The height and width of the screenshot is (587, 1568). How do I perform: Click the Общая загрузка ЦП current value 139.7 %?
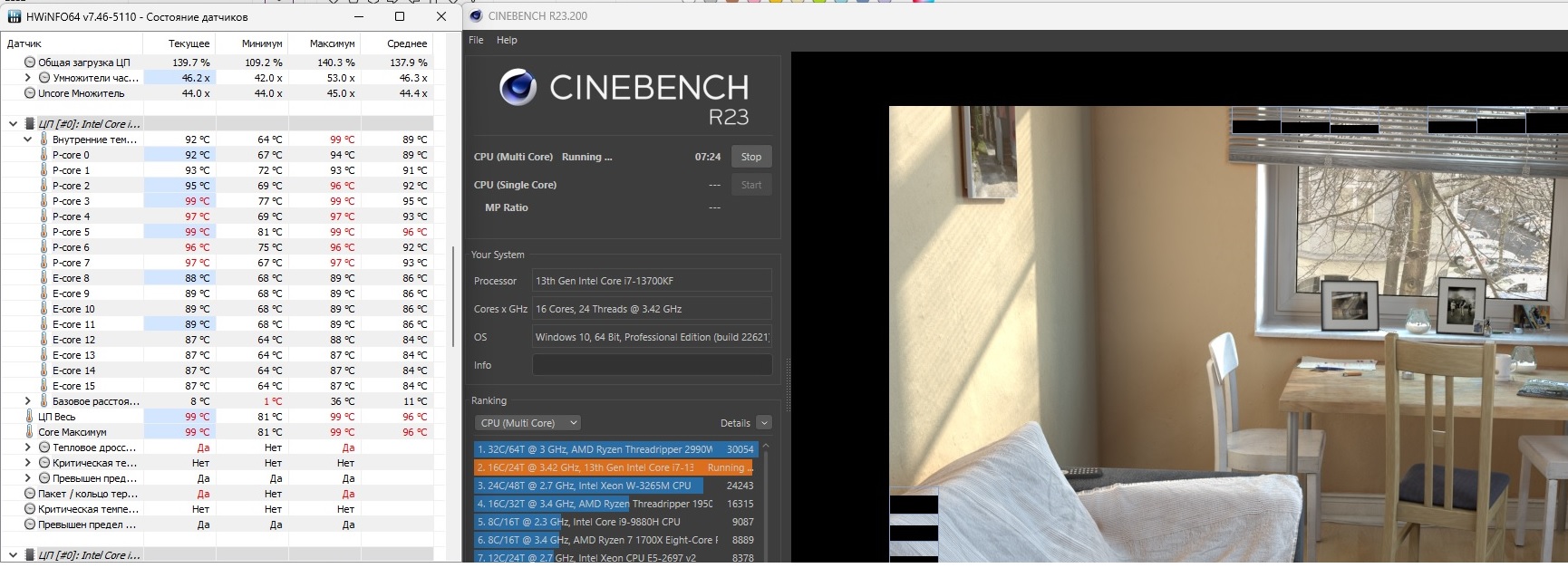[x=191, y=63]
